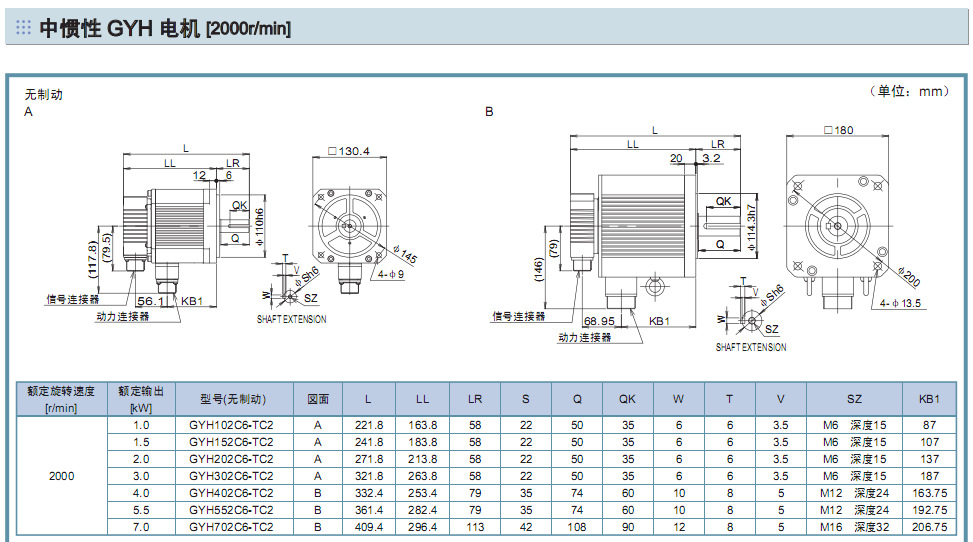Click the 87 KB1 value
This screenshot has width=973, height=542.
(929, 425)
